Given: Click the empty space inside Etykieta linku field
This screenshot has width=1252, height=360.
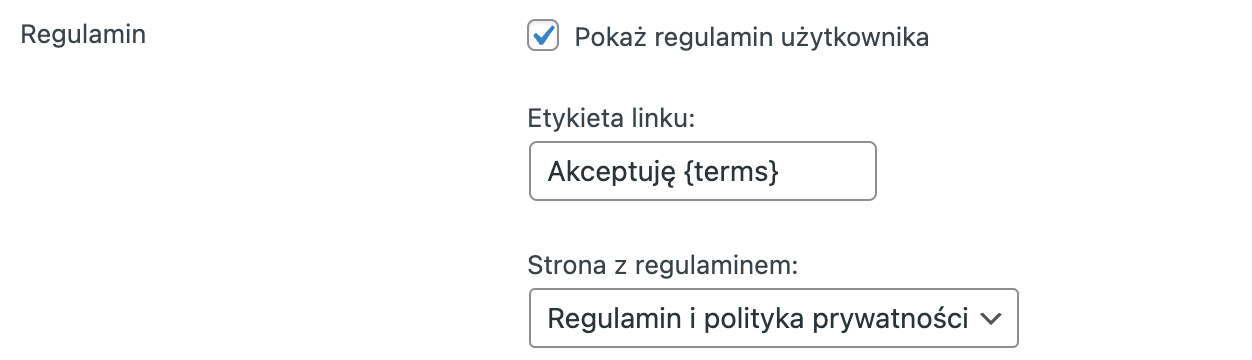Looking at the screenshot, I should click(828, 171).
